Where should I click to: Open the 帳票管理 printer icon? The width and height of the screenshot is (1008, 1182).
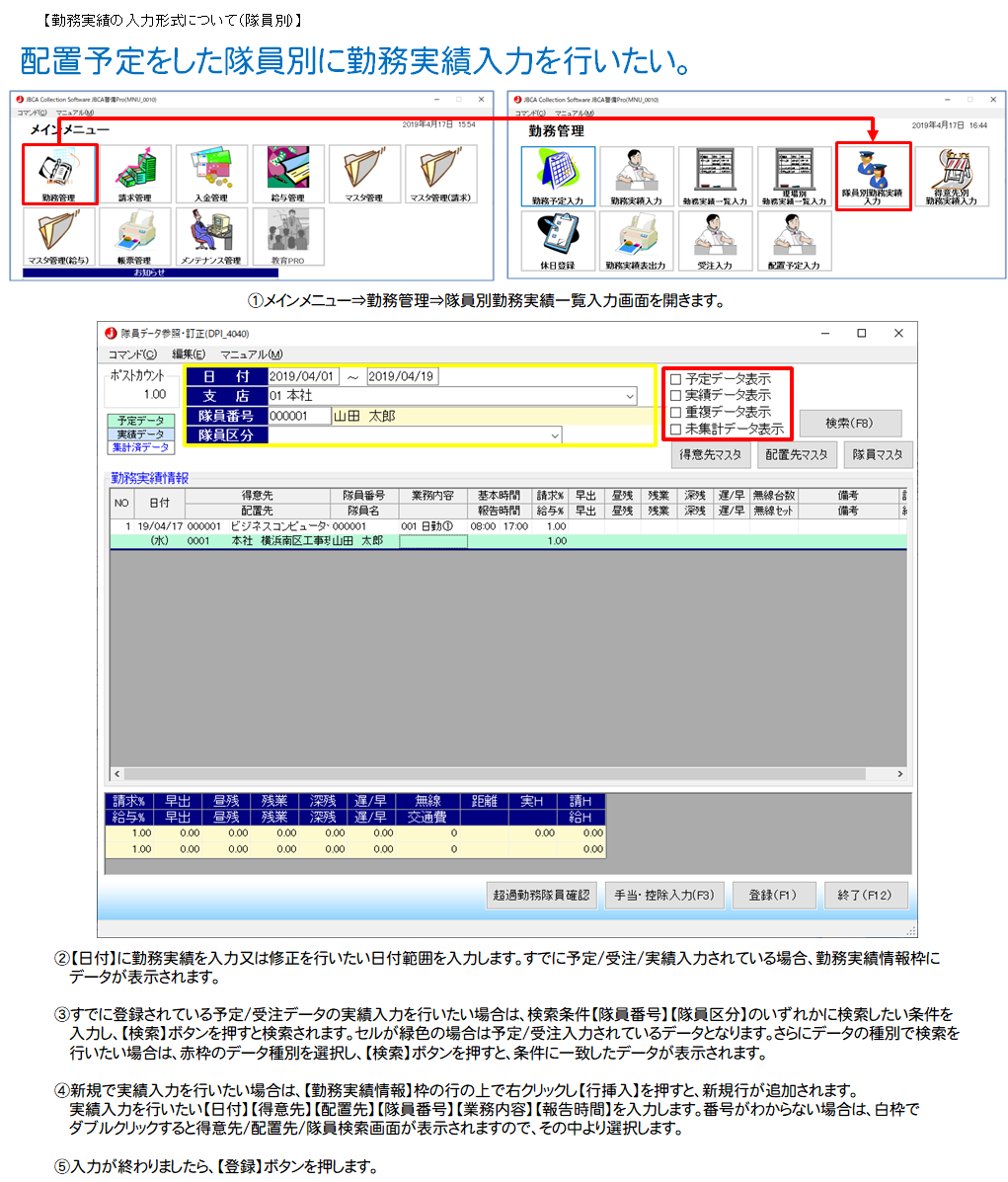tap(135, 235)
